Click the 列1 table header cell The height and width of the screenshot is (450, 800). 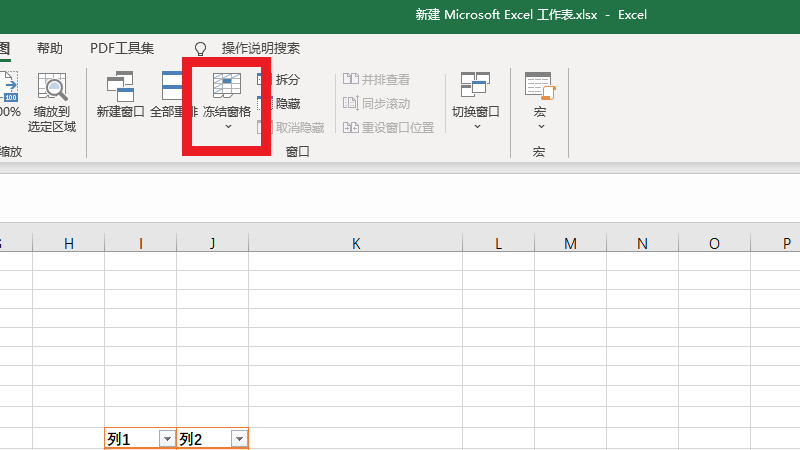click(130, 439)
